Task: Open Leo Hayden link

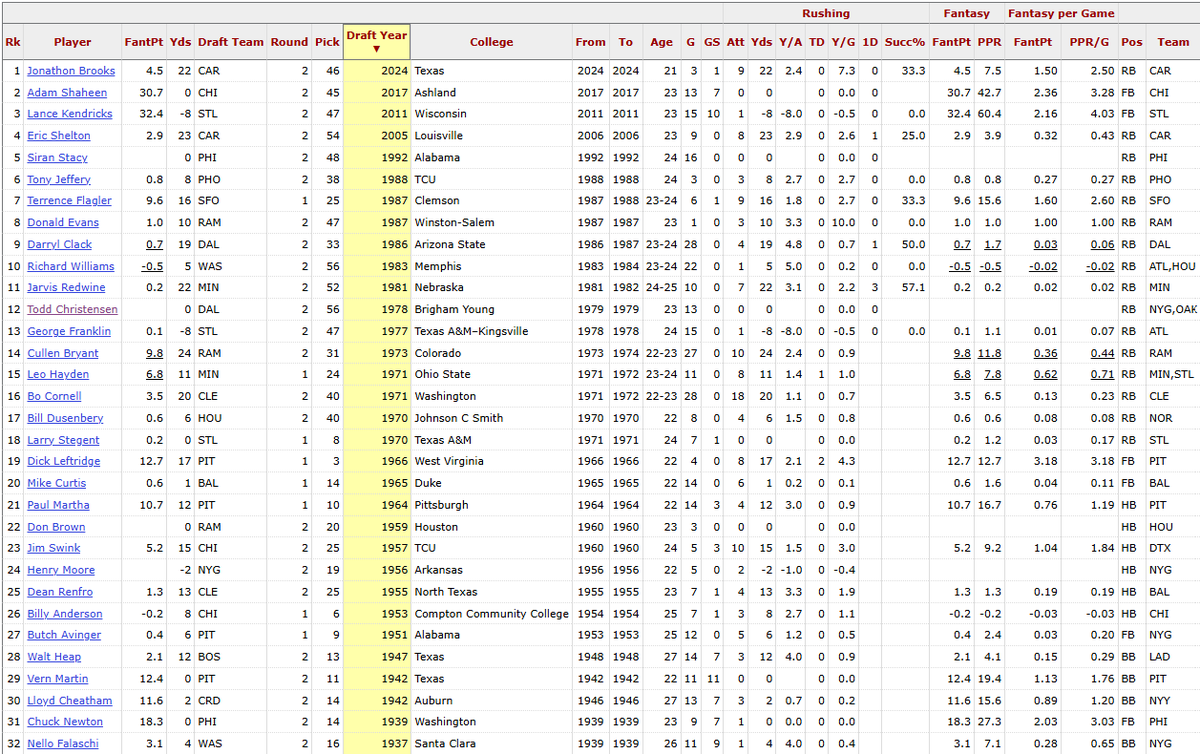Action: coord(58,375)
